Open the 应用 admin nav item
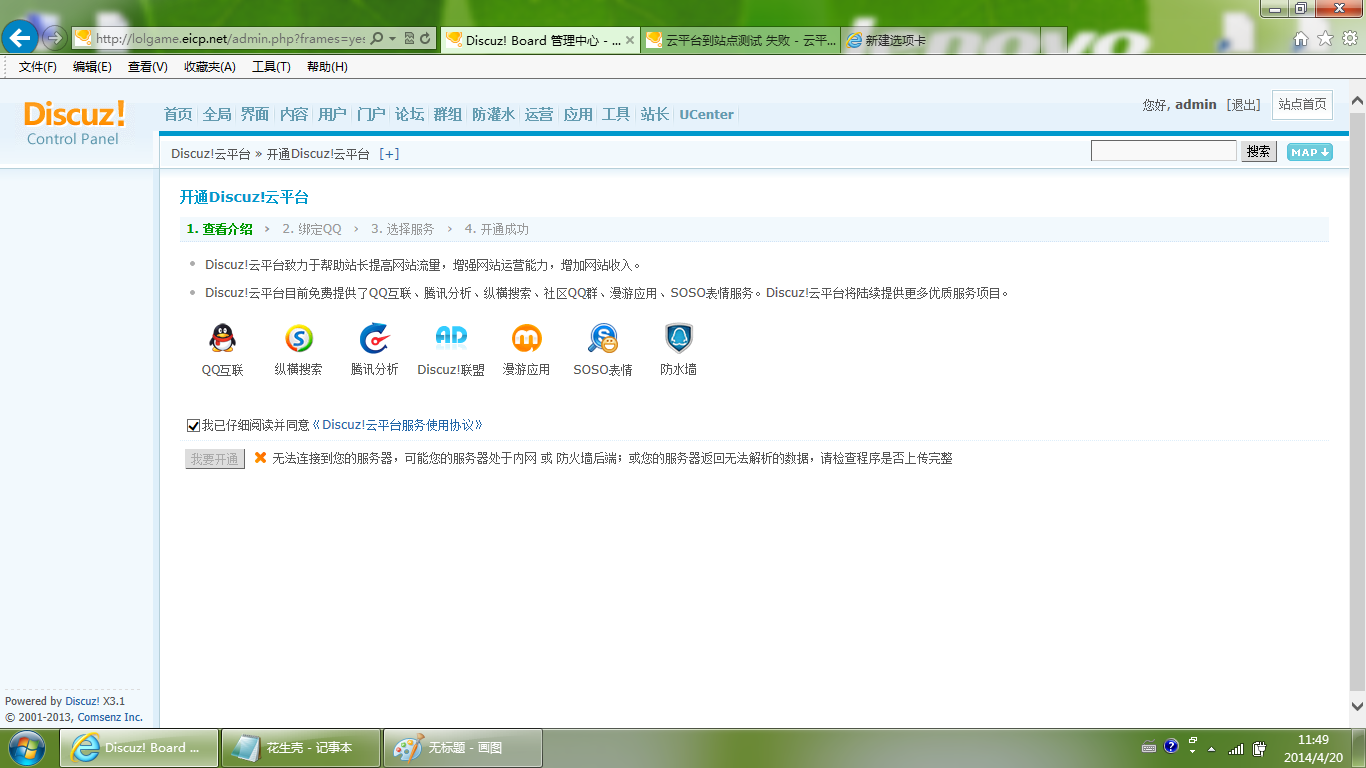The image size is (1366, 768). pyautogui.click(x=578, y=115)
